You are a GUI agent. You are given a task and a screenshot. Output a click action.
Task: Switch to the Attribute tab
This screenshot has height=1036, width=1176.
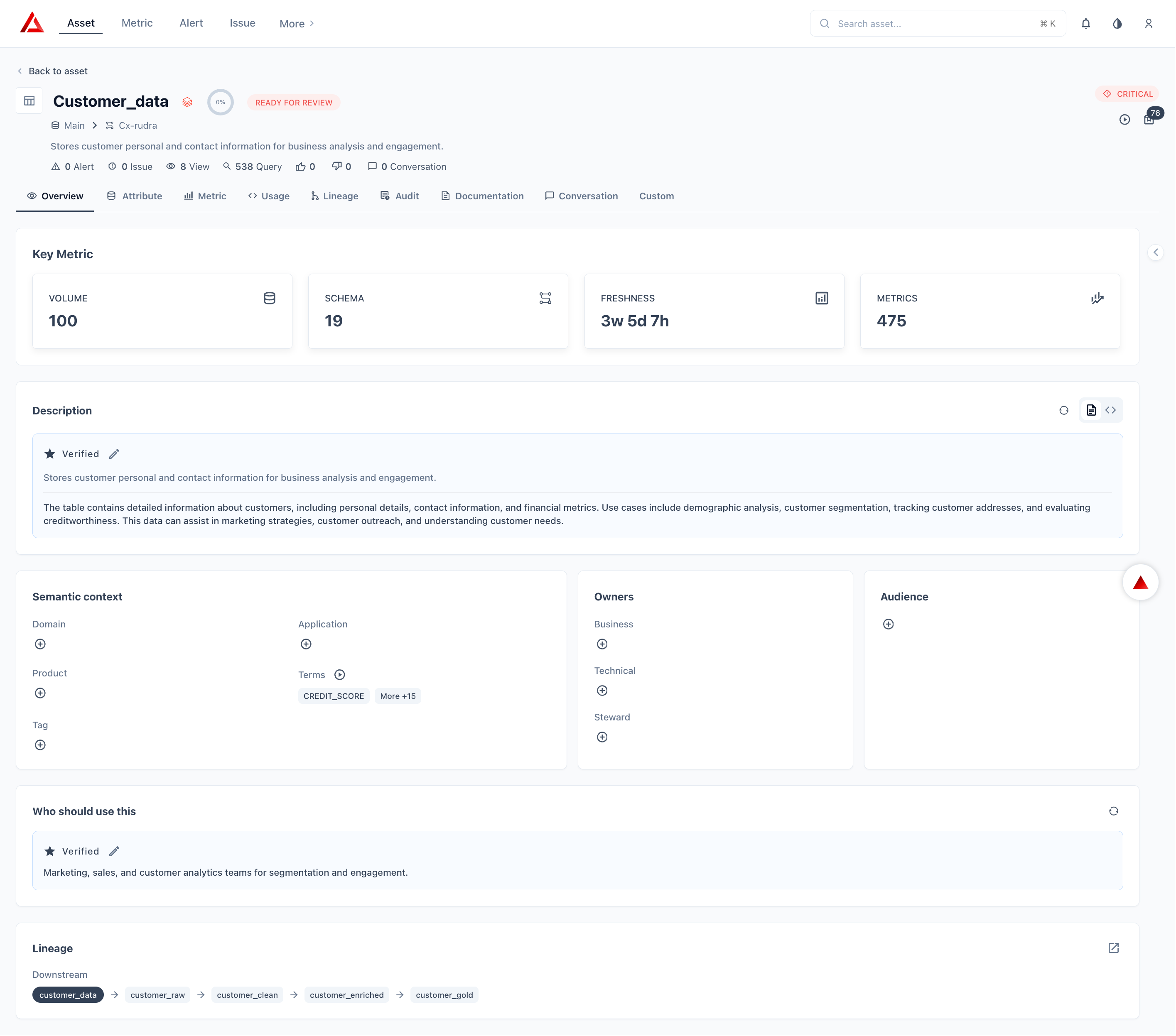135,196
